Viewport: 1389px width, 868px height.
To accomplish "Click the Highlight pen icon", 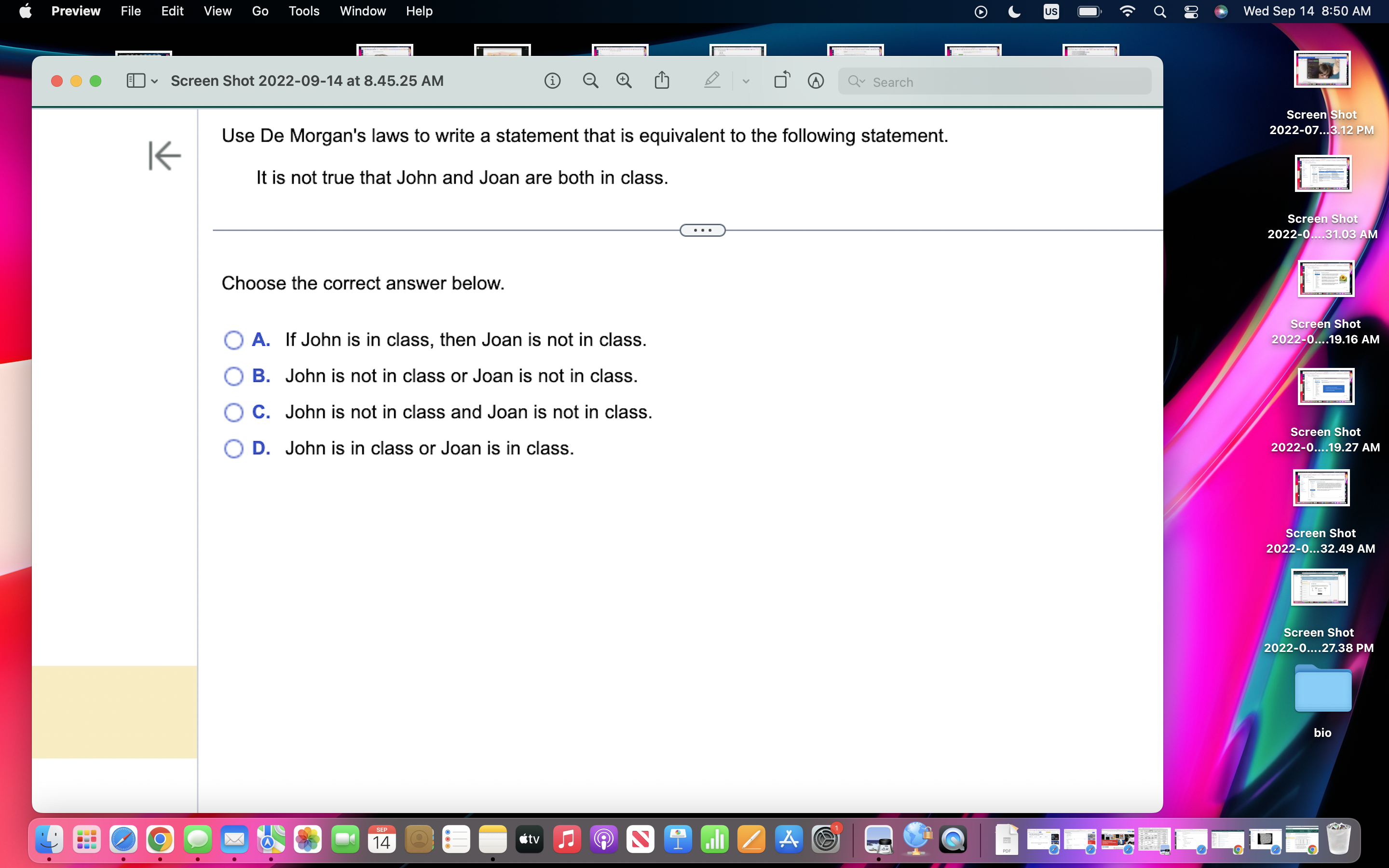I will [x=712, y=81].
